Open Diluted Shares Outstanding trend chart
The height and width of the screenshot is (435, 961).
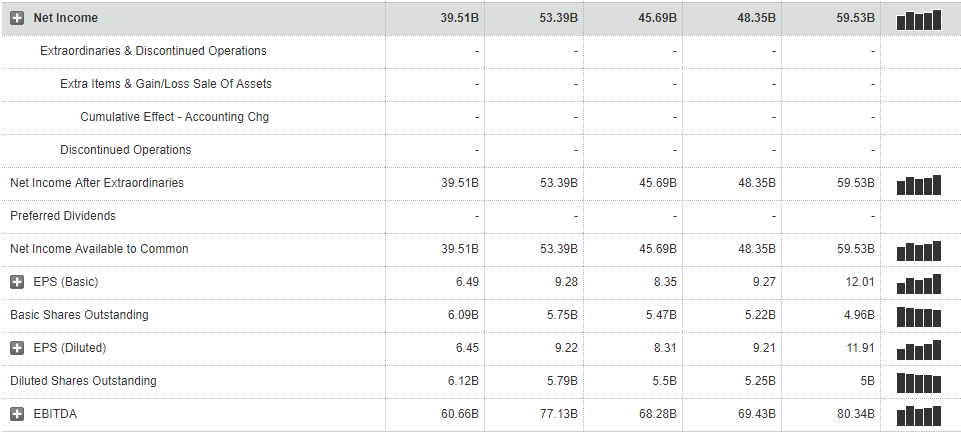[x=919, y=382]
